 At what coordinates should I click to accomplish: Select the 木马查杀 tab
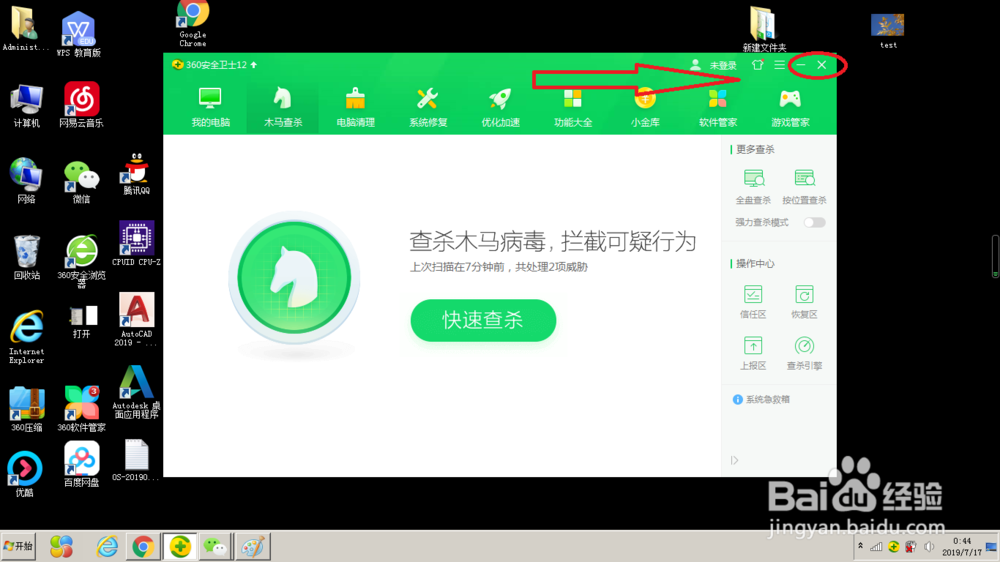coord(283,107)
